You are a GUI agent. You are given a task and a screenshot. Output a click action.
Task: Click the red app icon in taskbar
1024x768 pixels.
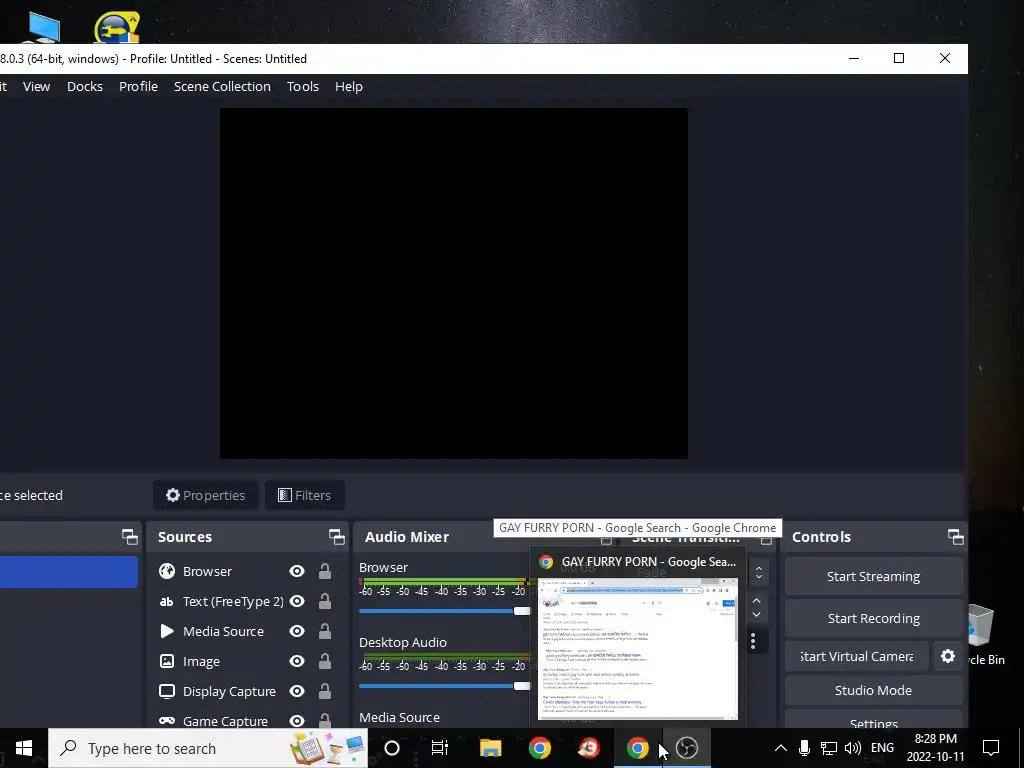[588, 748]
